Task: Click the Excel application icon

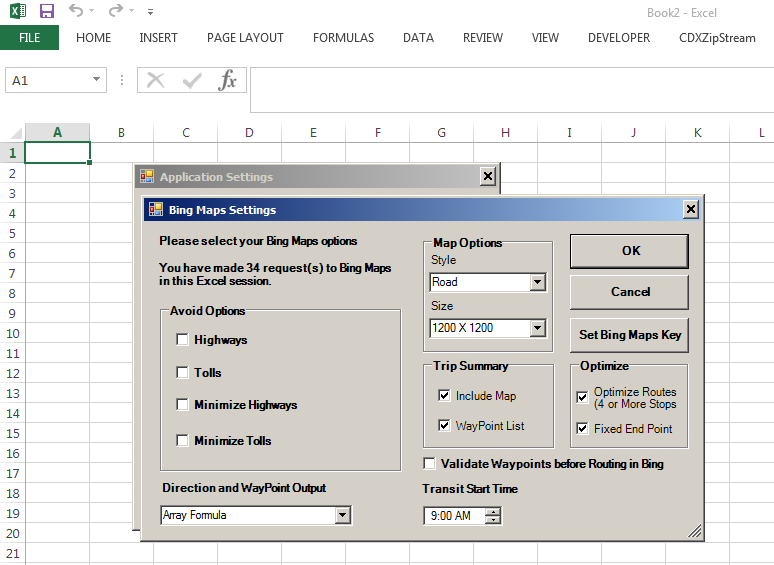Action: coord(18,10)
